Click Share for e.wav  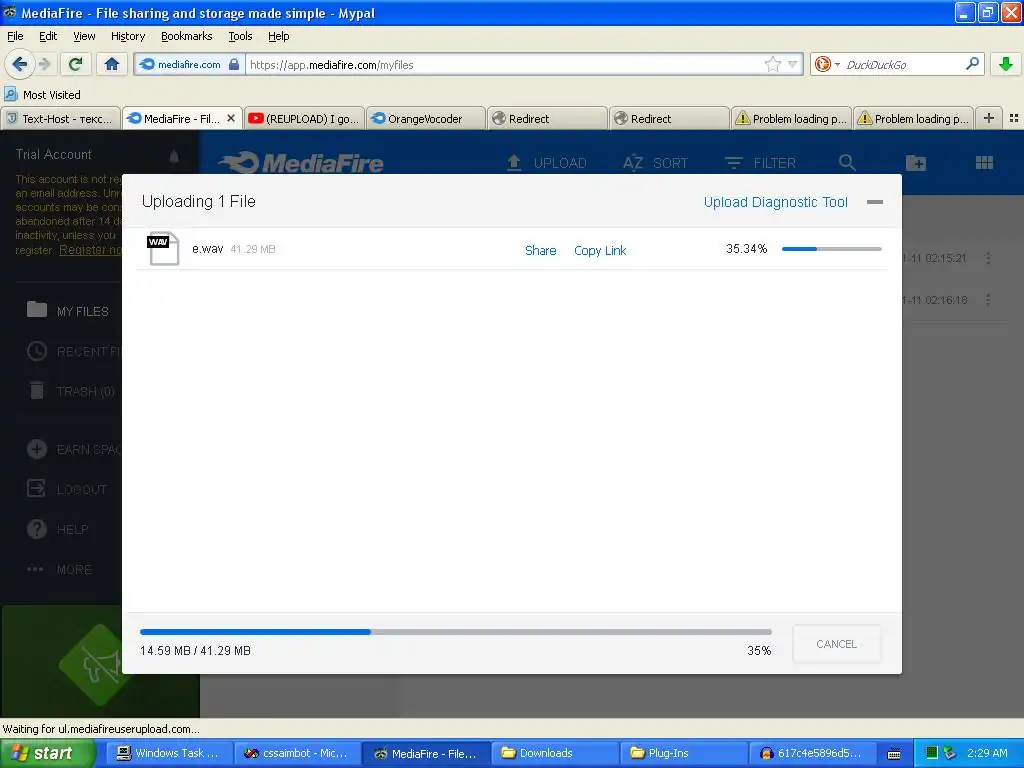coord(540,250)
